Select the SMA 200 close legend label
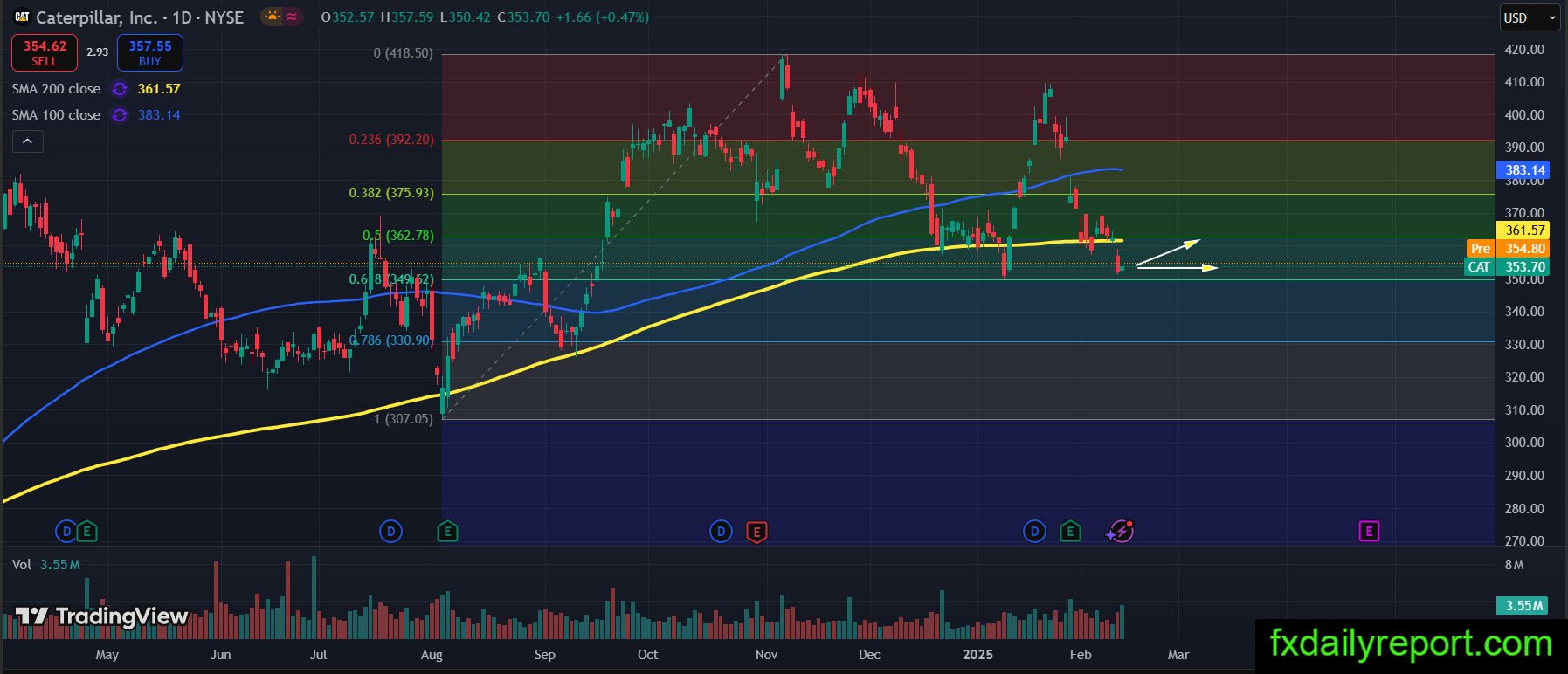The height and width of the screenshot is (674, 1568). [56, 89]
